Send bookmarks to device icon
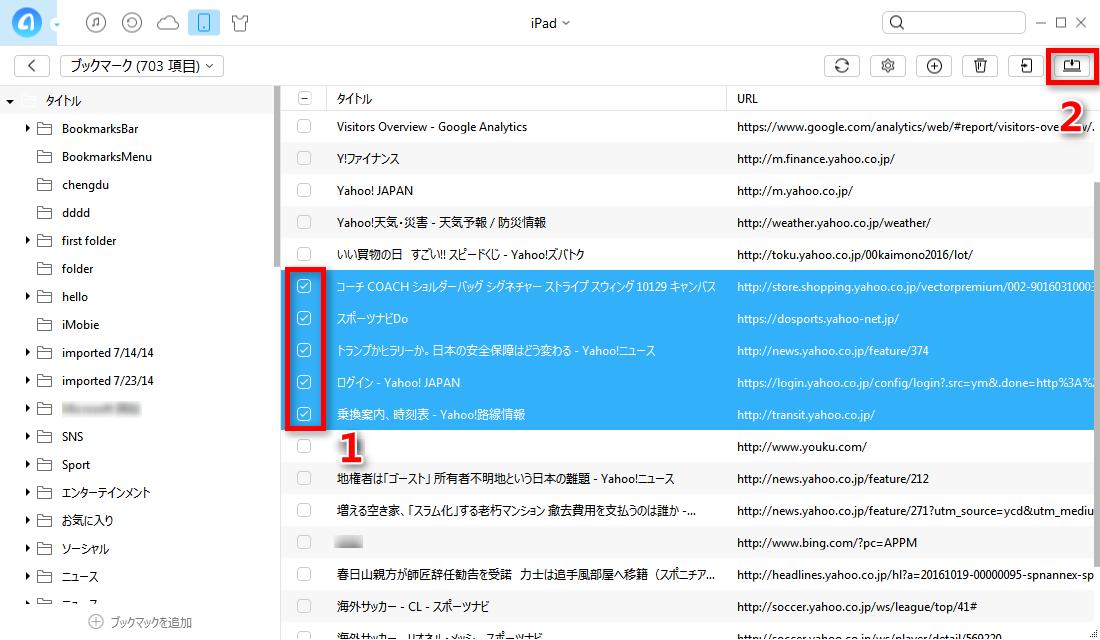Viewport: 1100px width, 640px height. tap(1026, 66)
